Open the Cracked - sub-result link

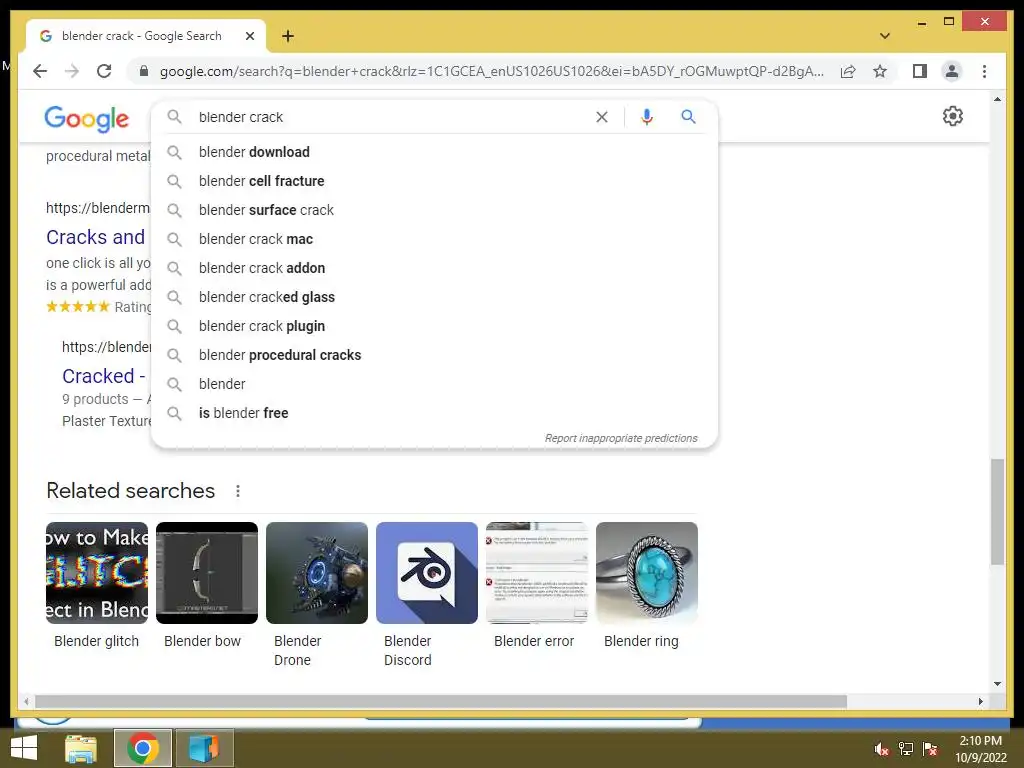click(104, 376)
